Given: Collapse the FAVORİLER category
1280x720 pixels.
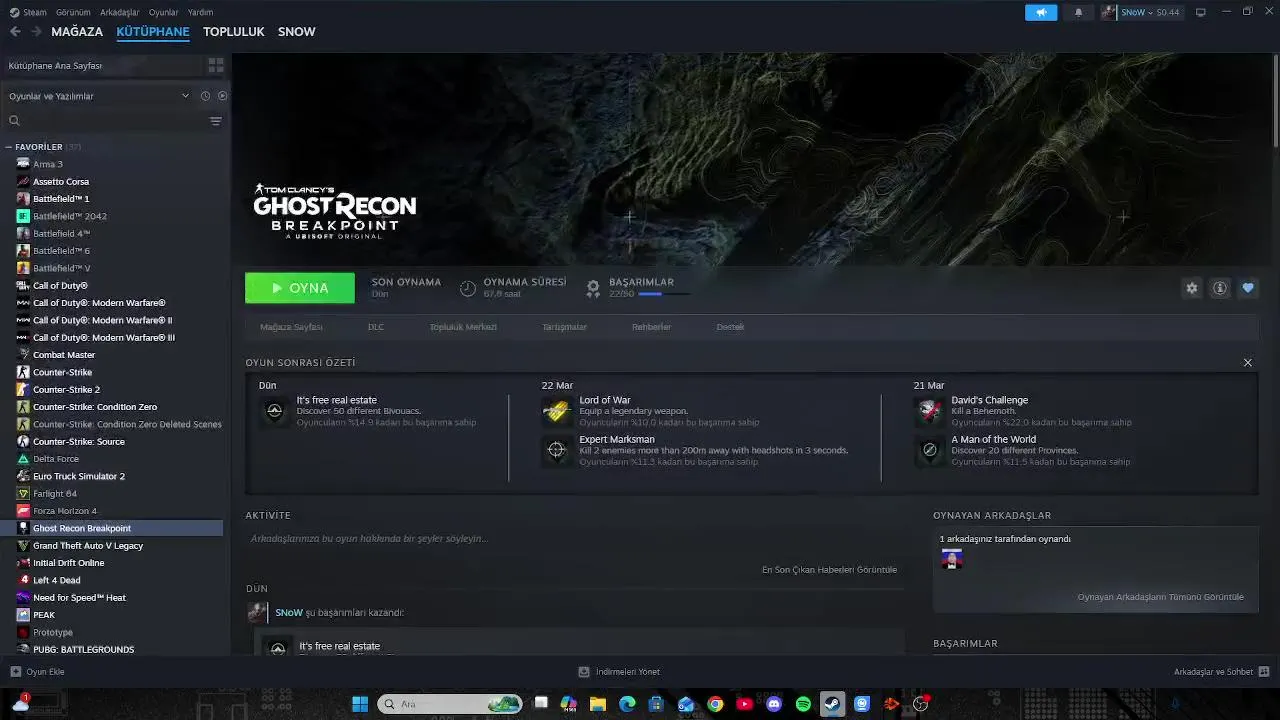Looking at the screenshot, I should tap(8, 147).
